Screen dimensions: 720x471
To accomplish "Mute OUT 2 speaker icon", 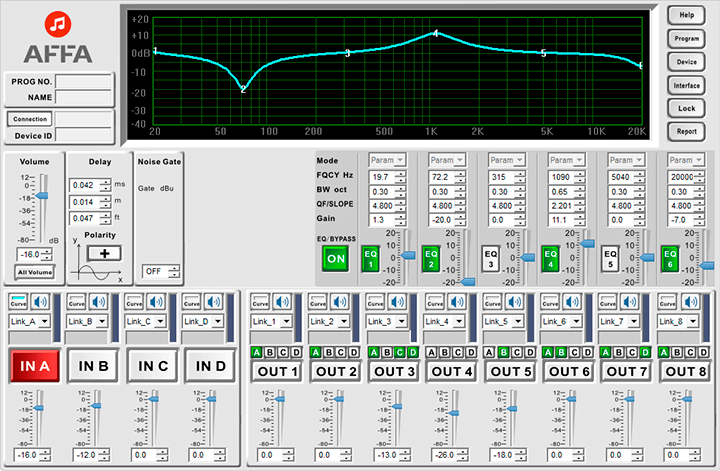I will click(x=340, y=302).
